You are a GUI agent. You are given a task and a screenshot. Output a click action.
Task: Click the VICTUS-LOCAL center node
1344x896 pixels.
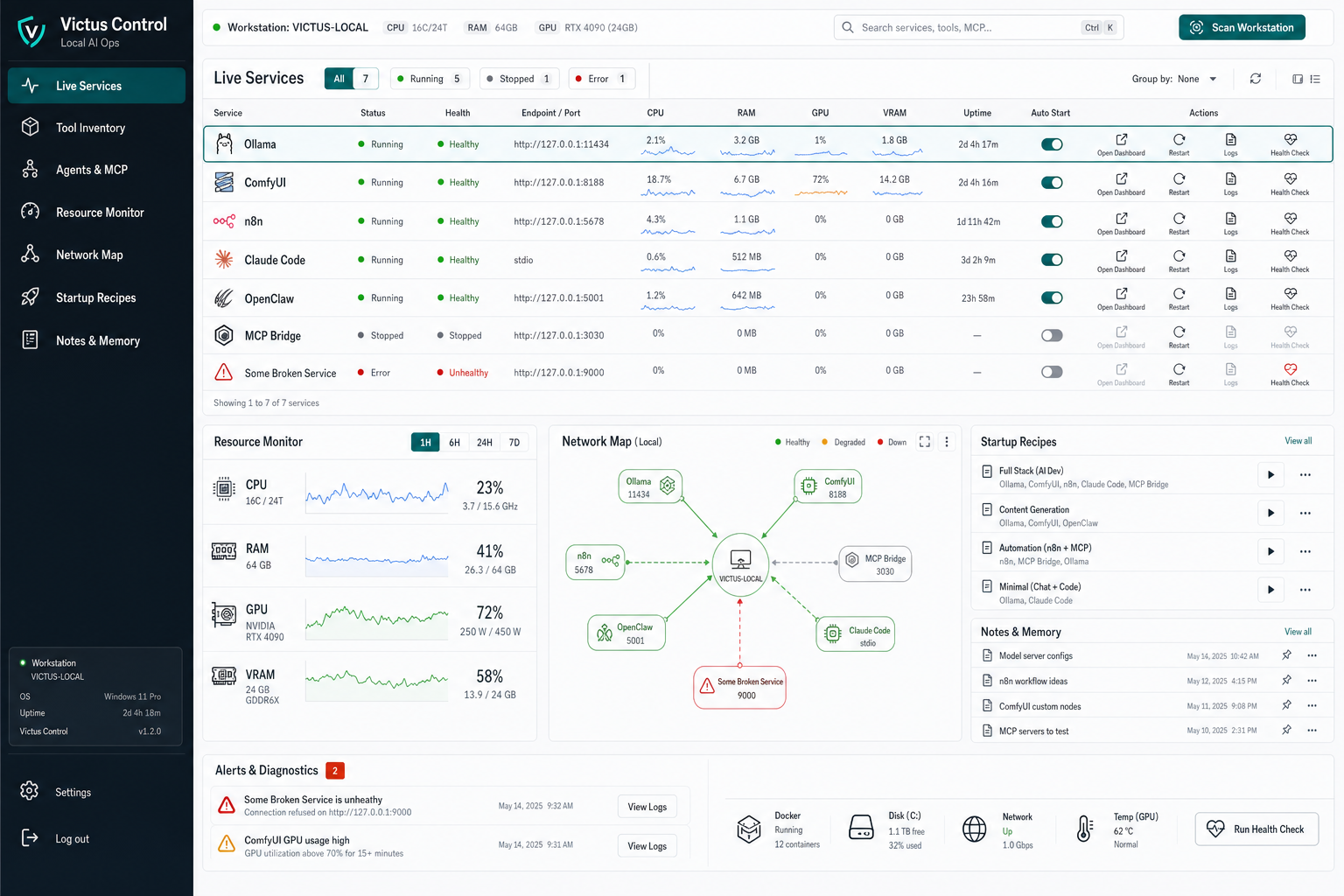coord(740,565)
